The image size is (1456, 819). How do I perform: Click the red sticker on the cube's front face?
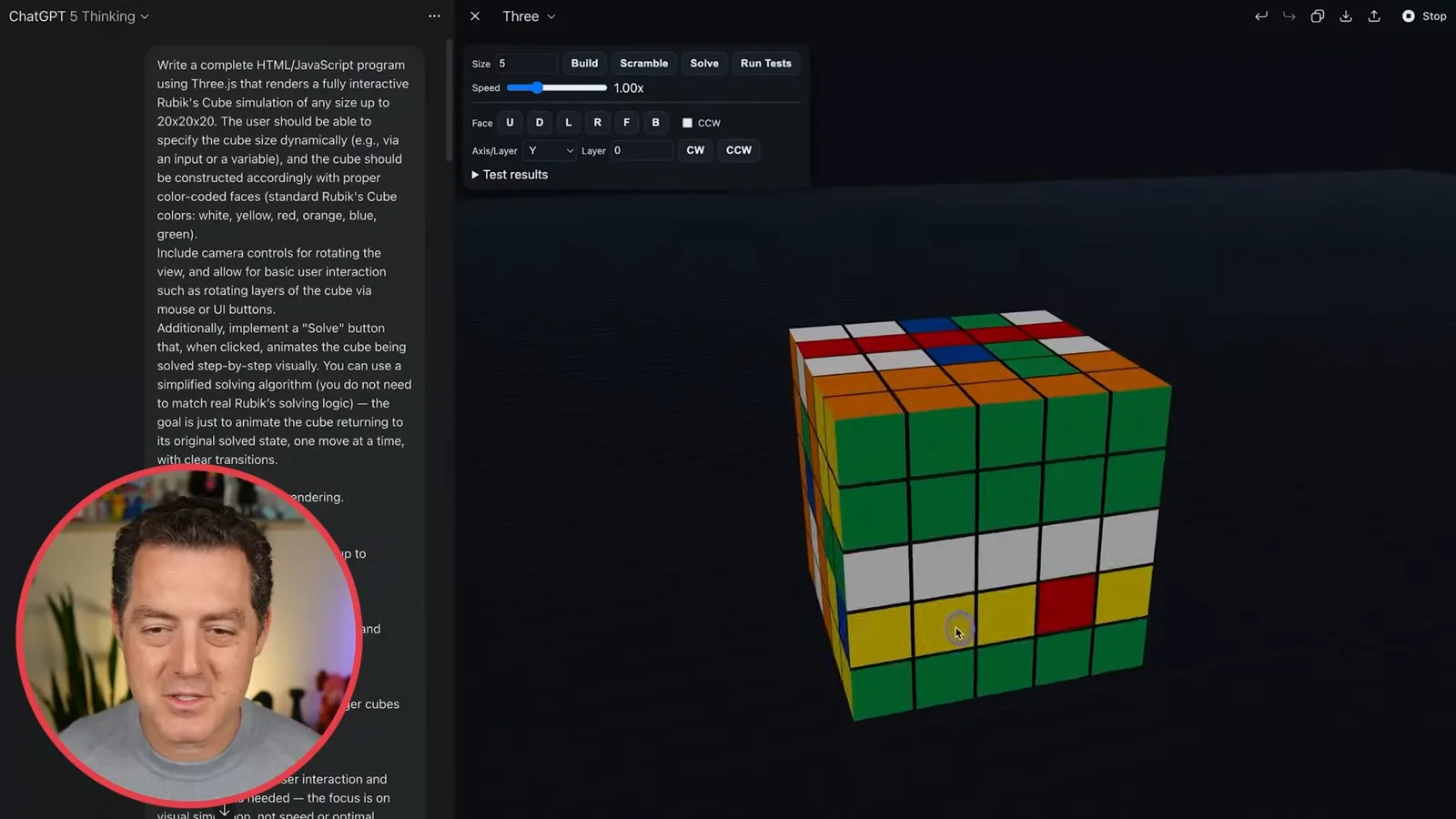coord(1066,603)
